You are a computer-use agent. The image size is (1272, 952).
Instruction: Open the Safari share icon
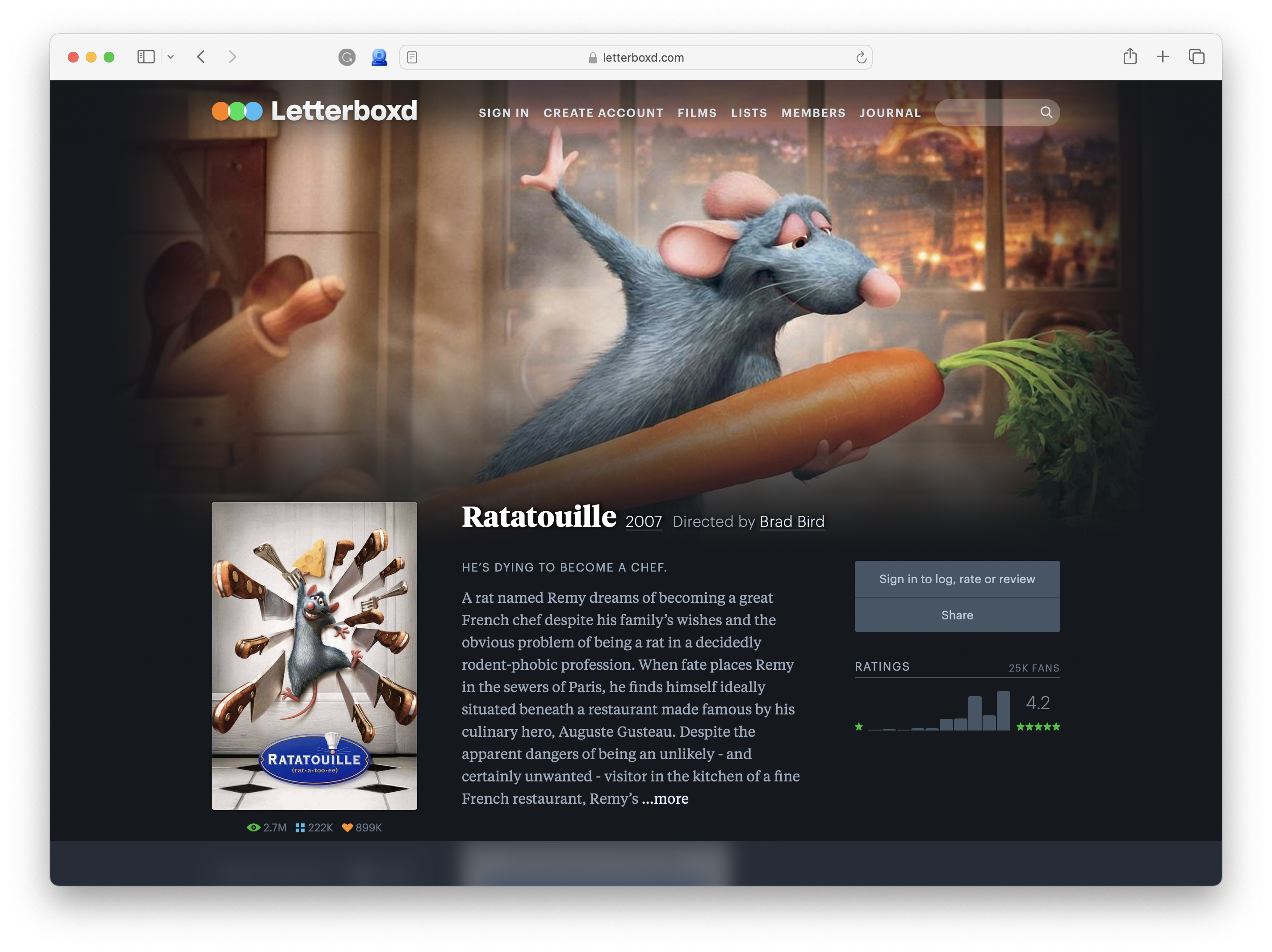click(1130, 56)
